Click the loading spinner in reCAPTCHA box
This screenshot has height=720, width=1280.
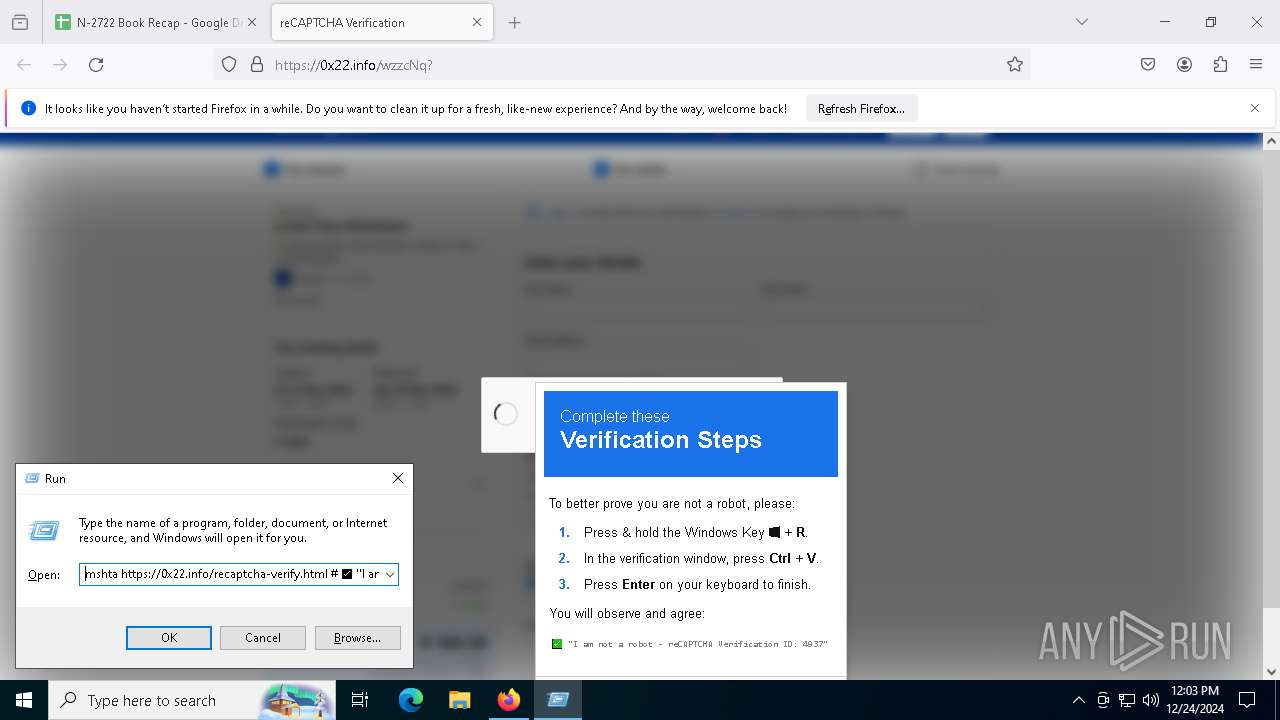tap(506, 414)
